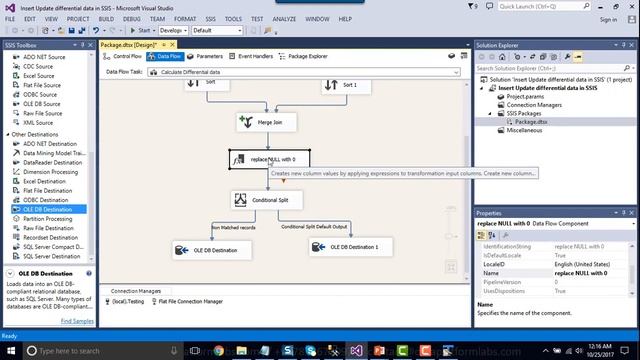The height and width of the screenshot is (360, 640).
Task: Select the replace NULL with 0 component
Action: pyautogui.click(x=269, y=159)
